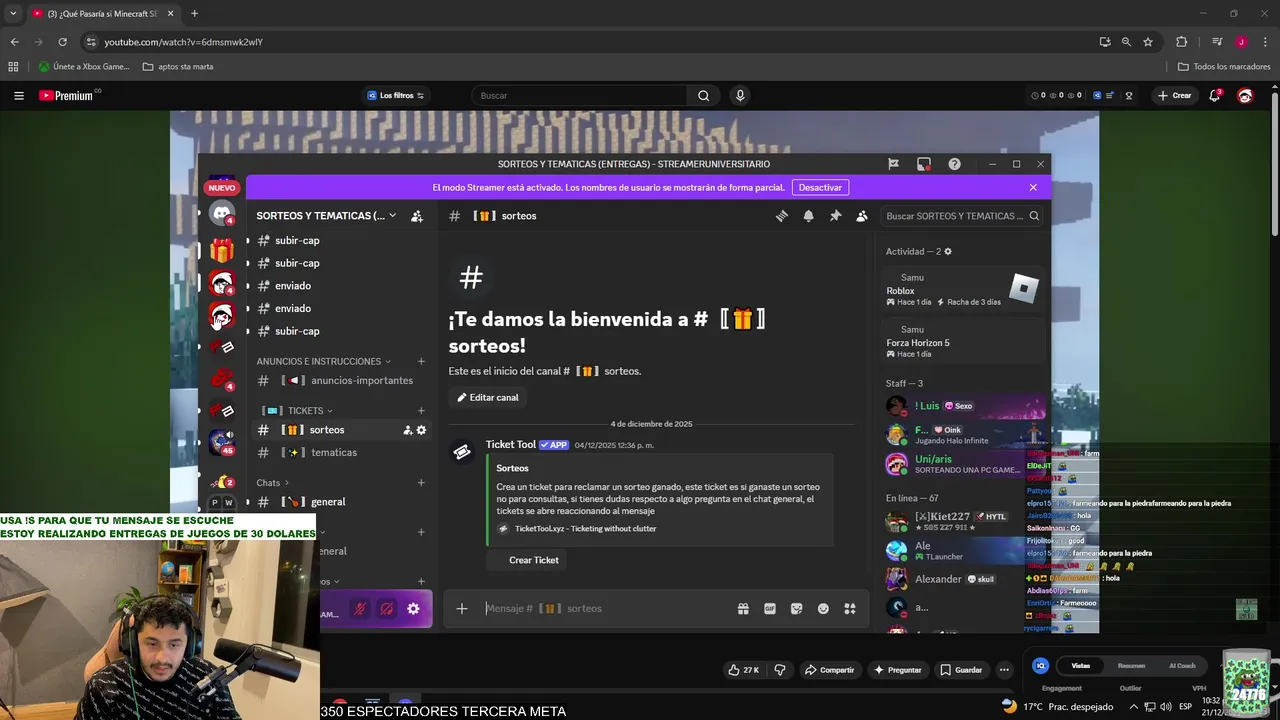This screenshot has width=1280, height=720.
Task: Open YouTube hamburger guide menu
Action: [x=19, y=96]
